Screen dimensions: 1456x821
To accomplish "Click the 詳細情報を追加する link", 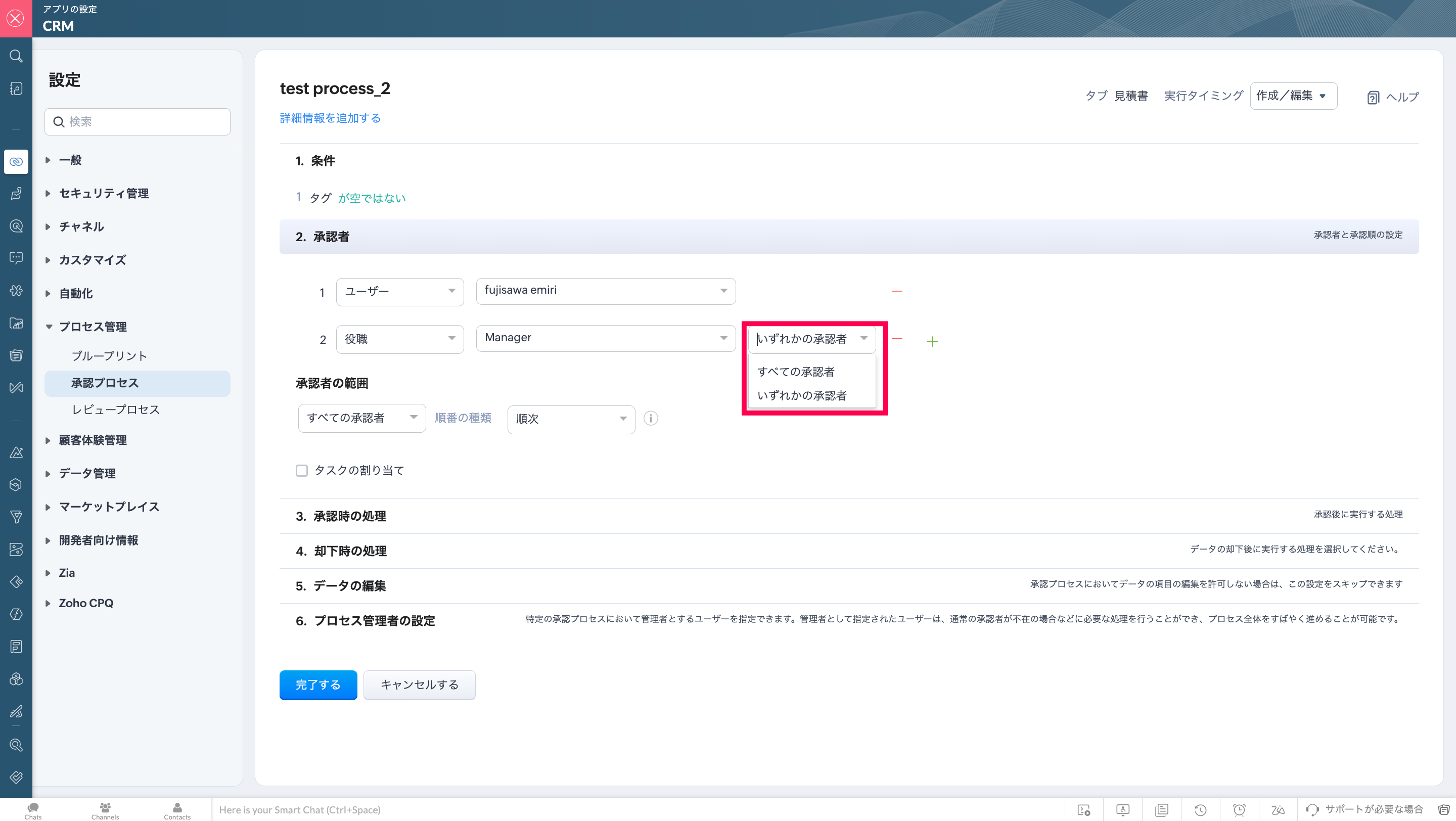I will (330, 118).
